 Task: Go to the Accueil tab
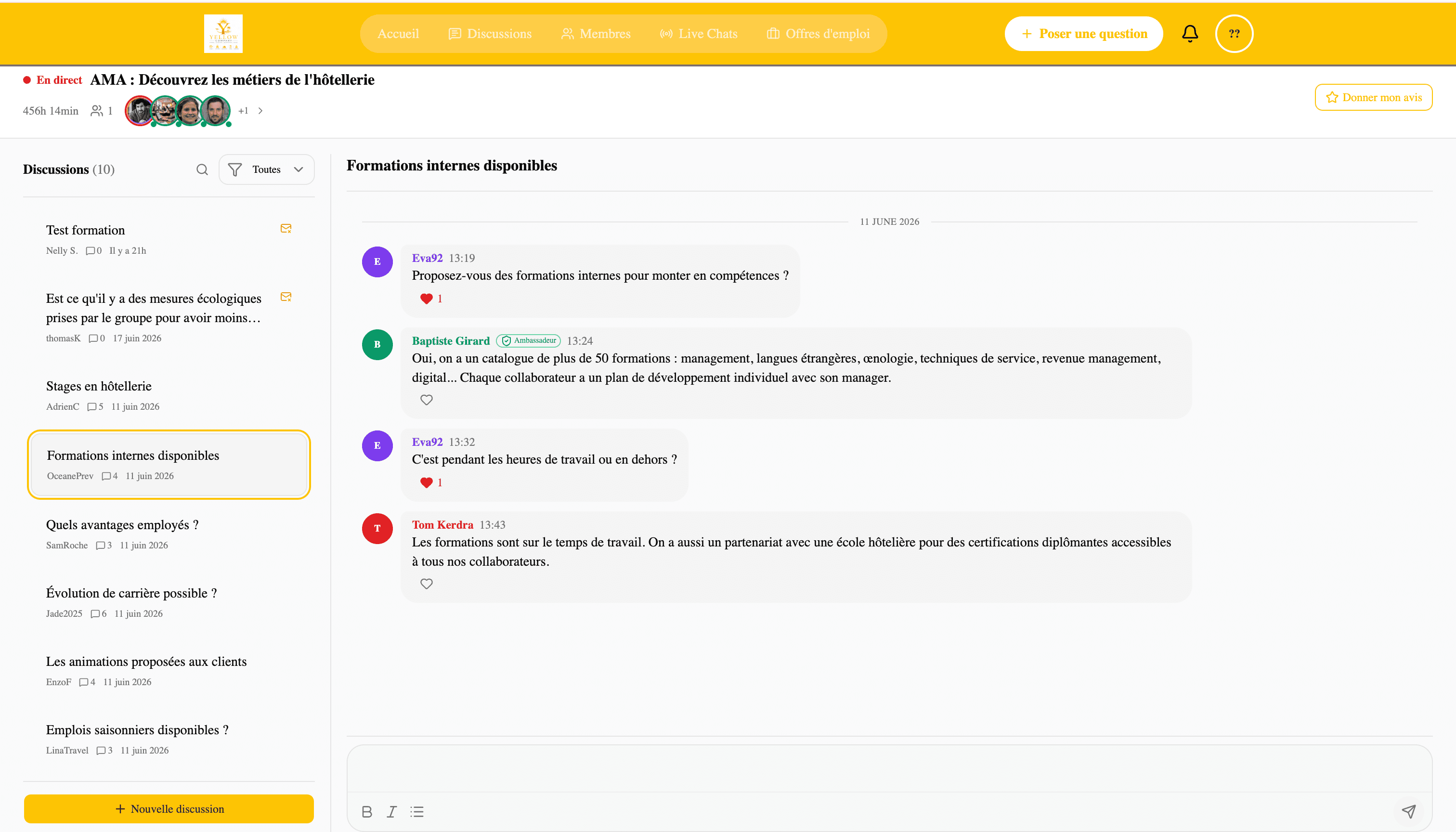coord(398,34)
